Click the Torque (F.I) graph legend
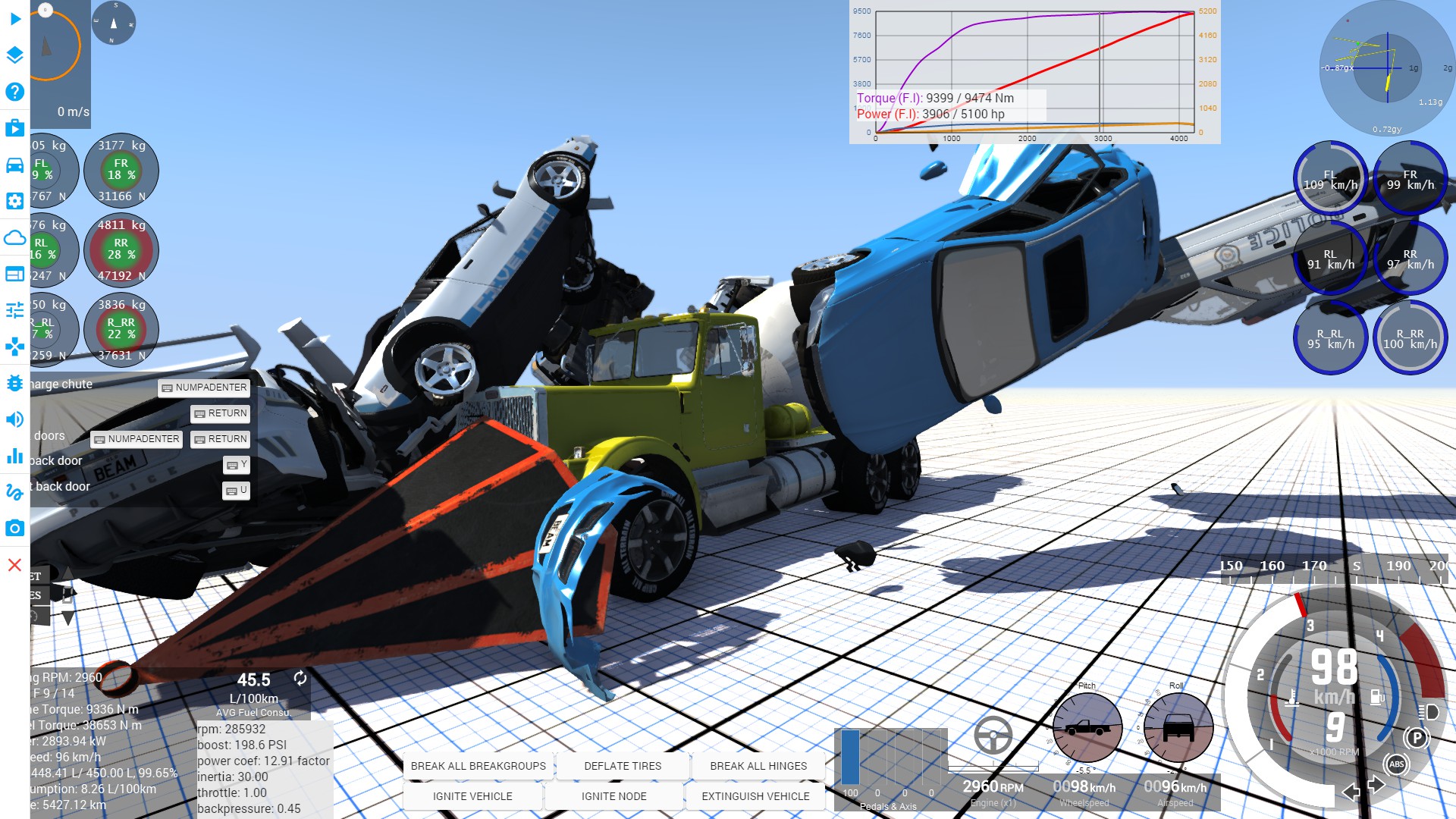1456x819 pixels. pyautogui.click(x=935, y=98)
